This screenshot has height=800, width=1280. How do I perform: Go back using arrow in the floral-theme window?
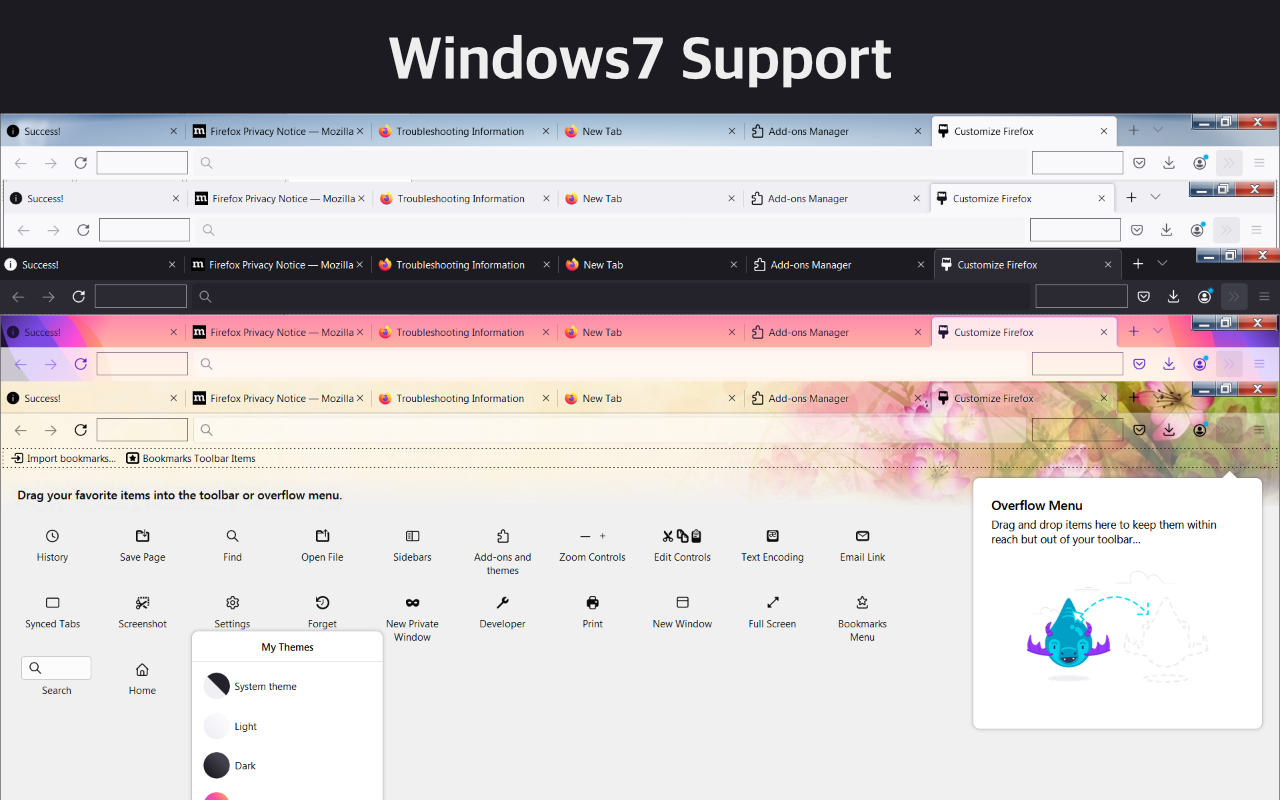point(20,431)
